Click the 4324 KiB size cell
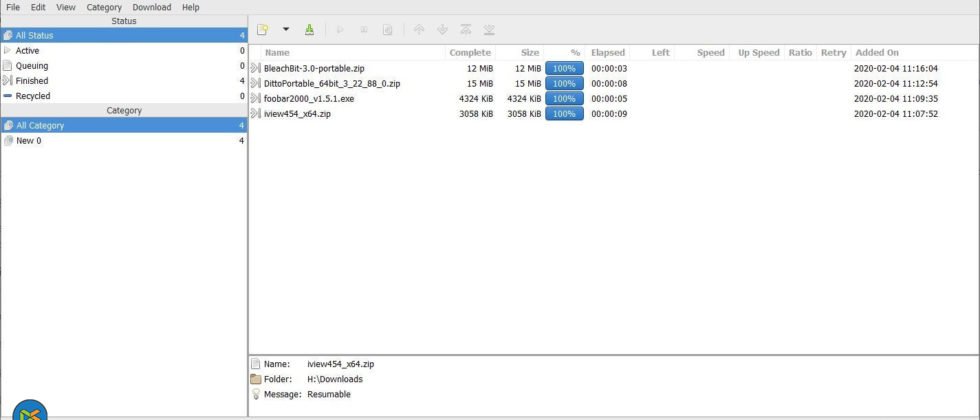 [524, 99]
